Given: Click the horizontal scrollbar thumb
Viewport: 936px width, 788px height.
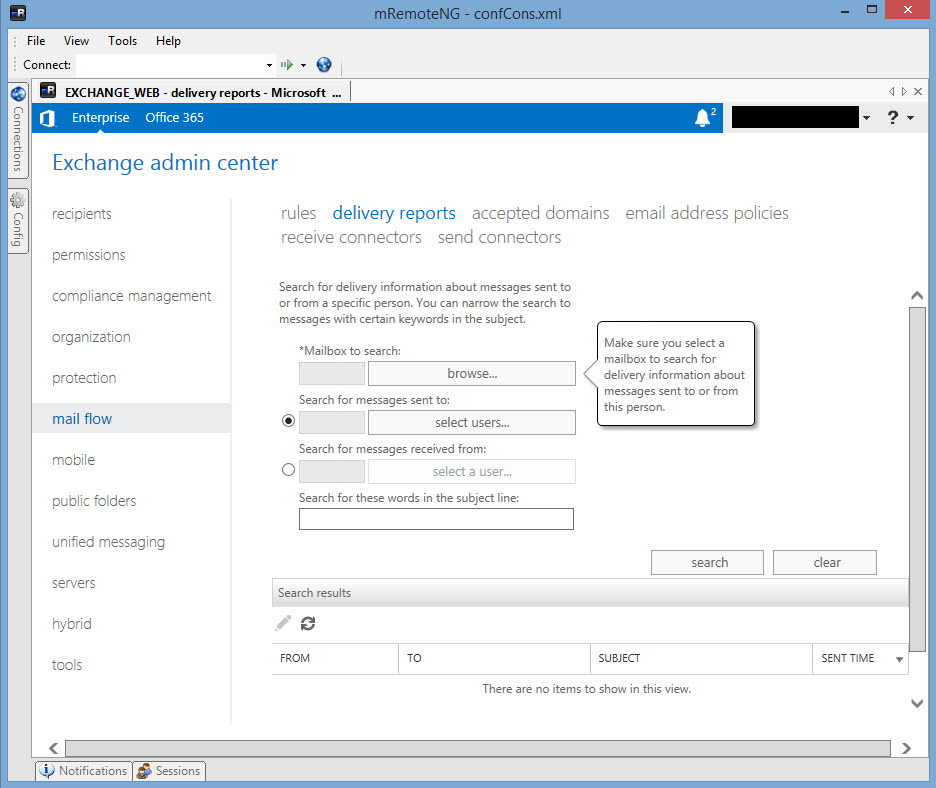Looking at the screenshot, I should pos(478,748).
